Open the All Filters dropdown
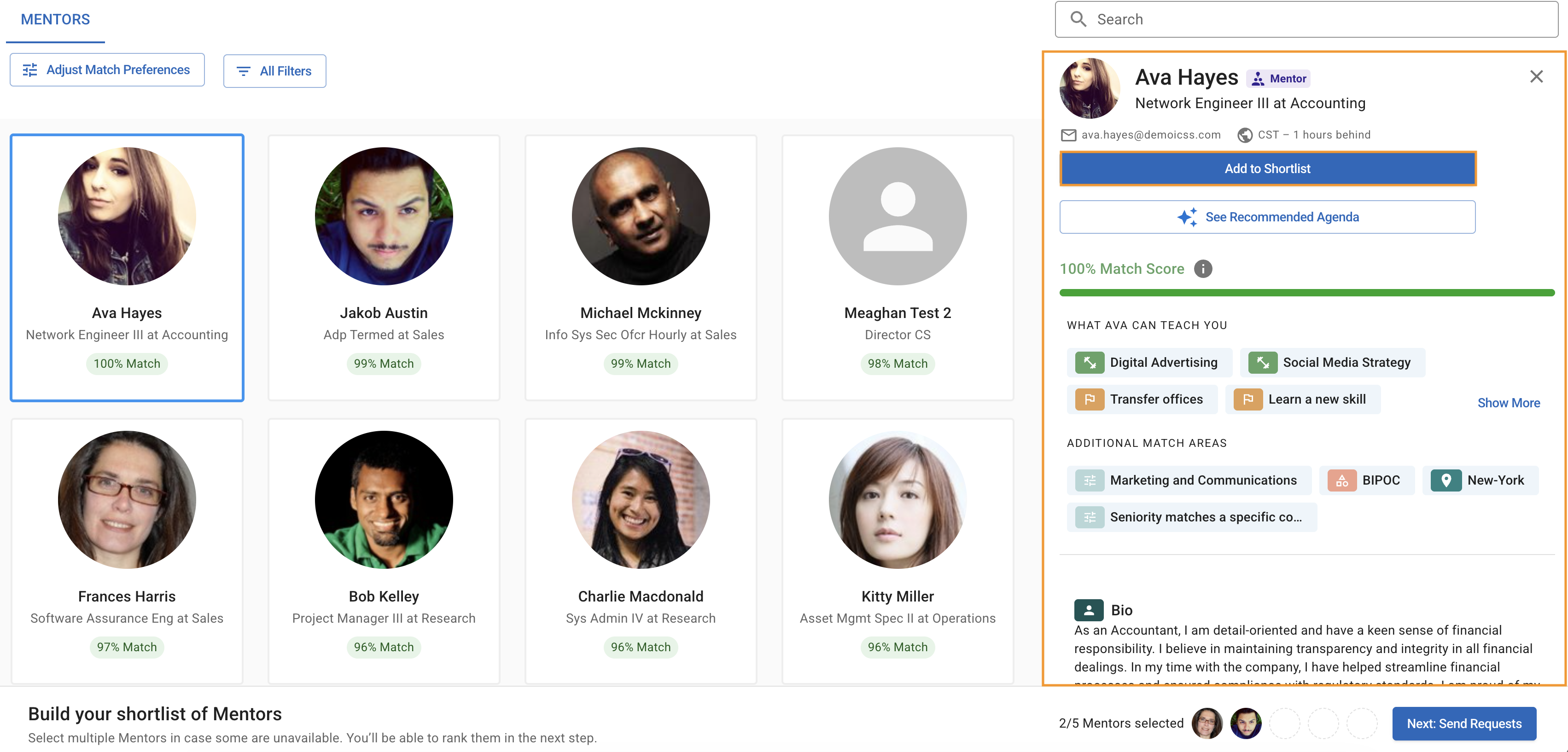1568x752 pixels. point(274,71)
